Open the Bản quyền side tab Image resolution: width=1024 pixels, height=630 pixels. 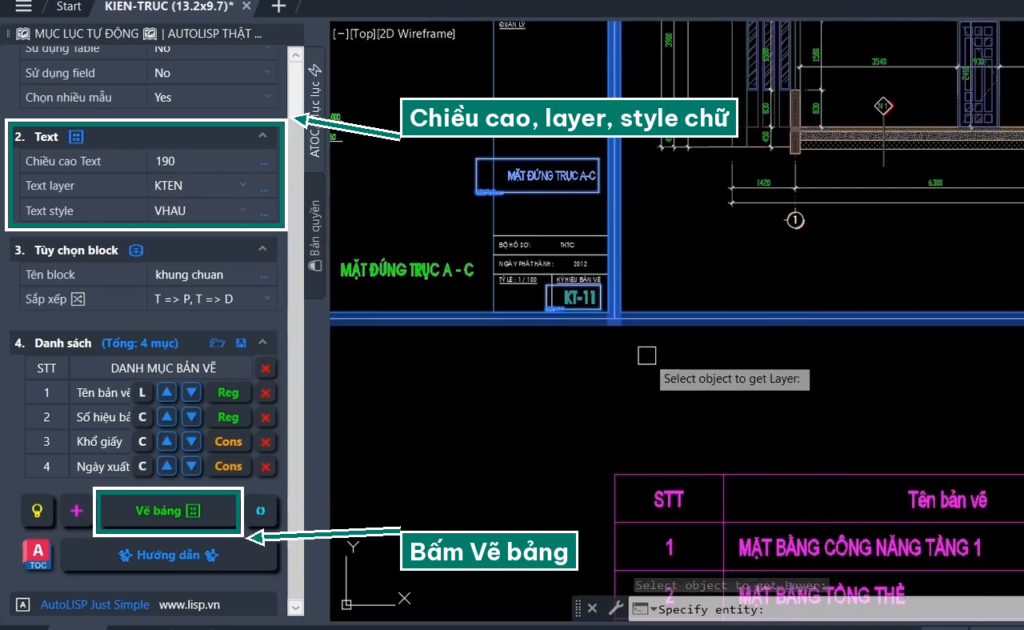coord(315,235)
